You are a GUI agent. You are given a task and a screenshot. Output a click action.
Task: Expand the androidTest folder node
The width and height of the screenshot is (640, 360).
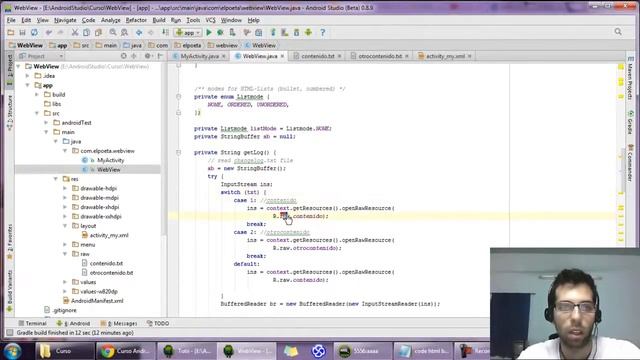tap(47, 122)
